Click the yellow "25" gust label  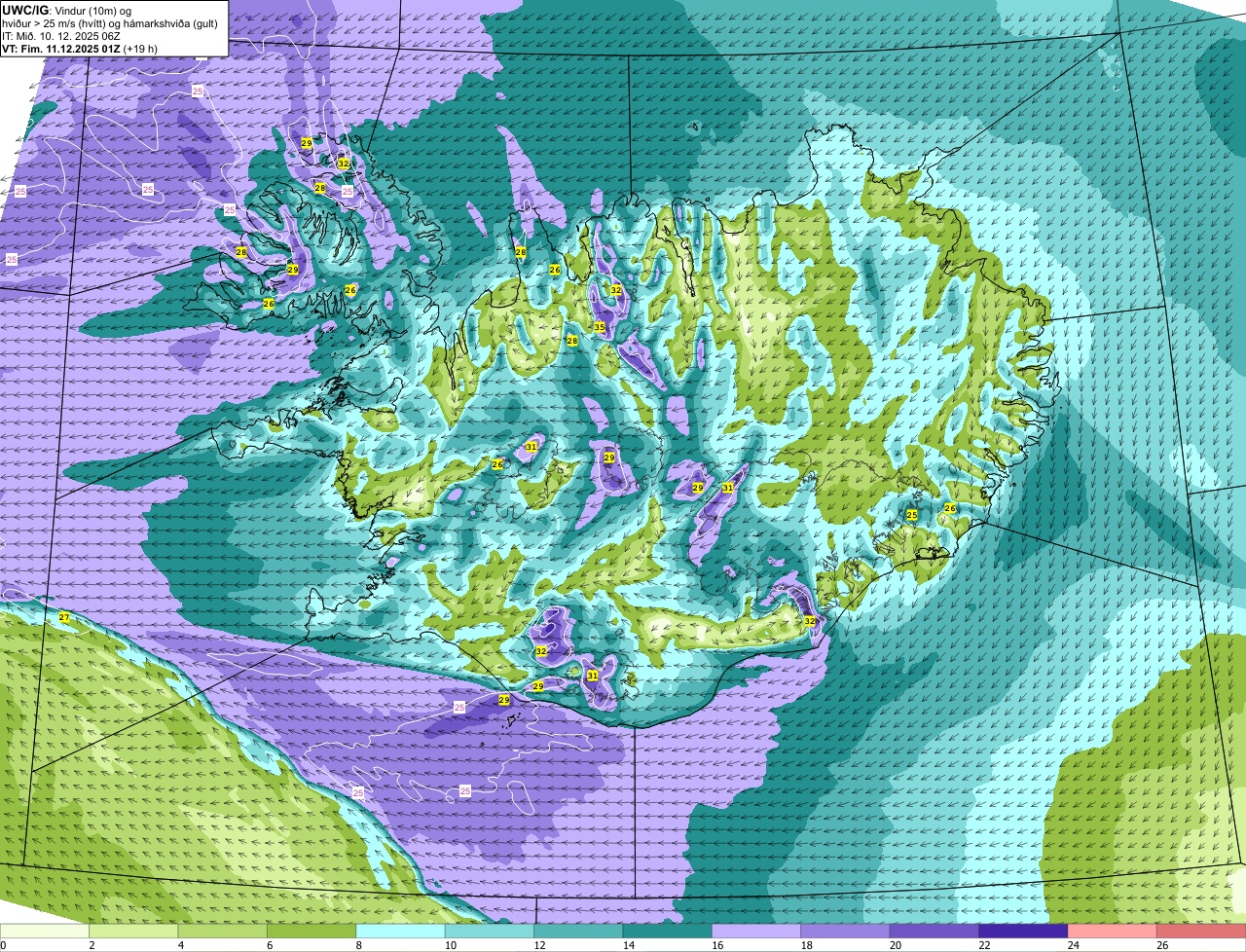click(x=912, y=515)
